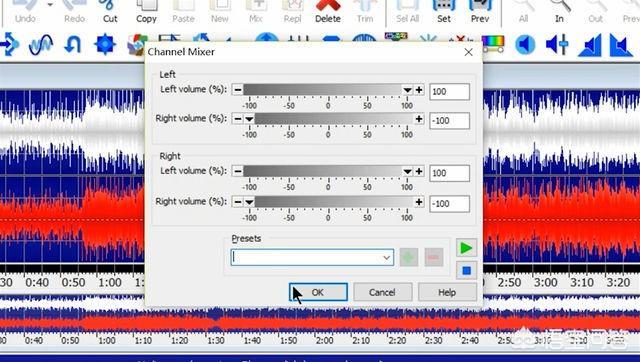Click the Prev toolbar button

[x=480, y=12]
